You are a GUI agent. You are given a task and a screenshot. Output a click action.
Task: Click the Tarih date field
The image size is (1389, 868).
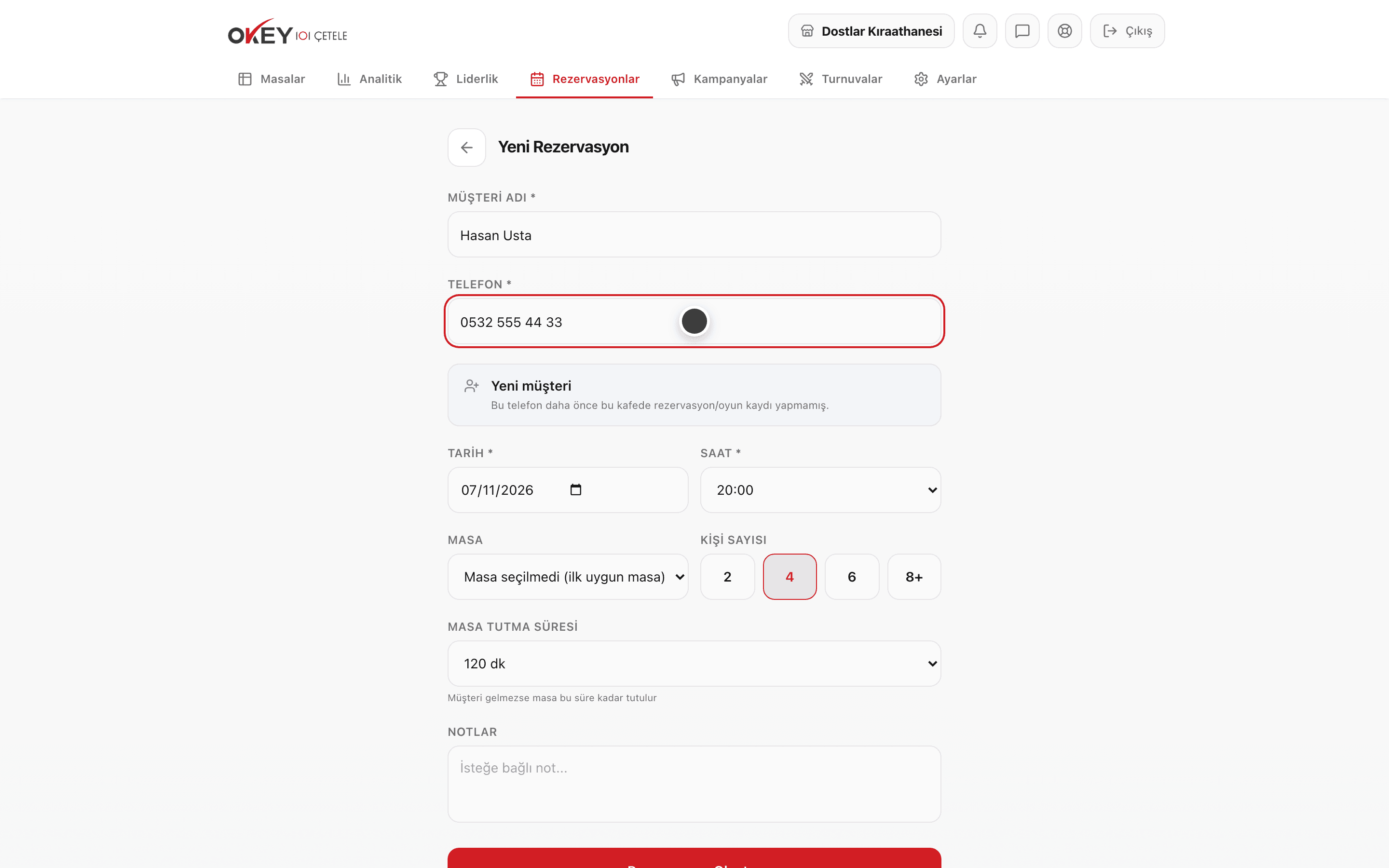coord(568,489)
